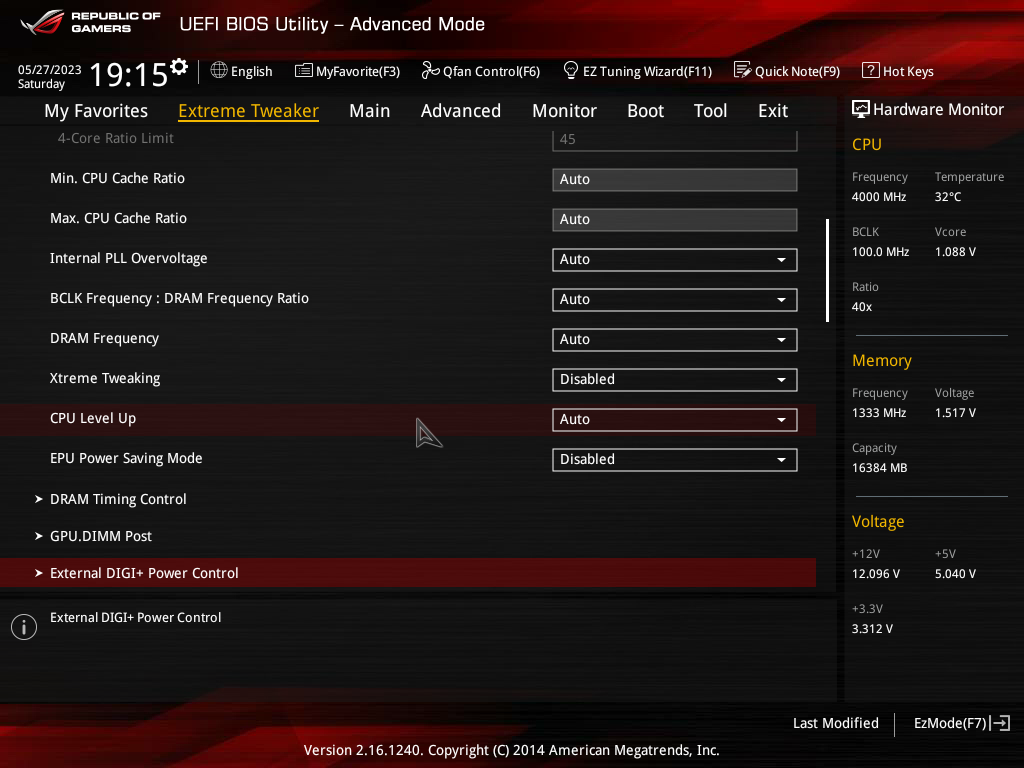The width and height of the screenshot is (1024, 768).
Task: Open the Internal PLL Overvoltage dropdown
Action: (675, 259)
